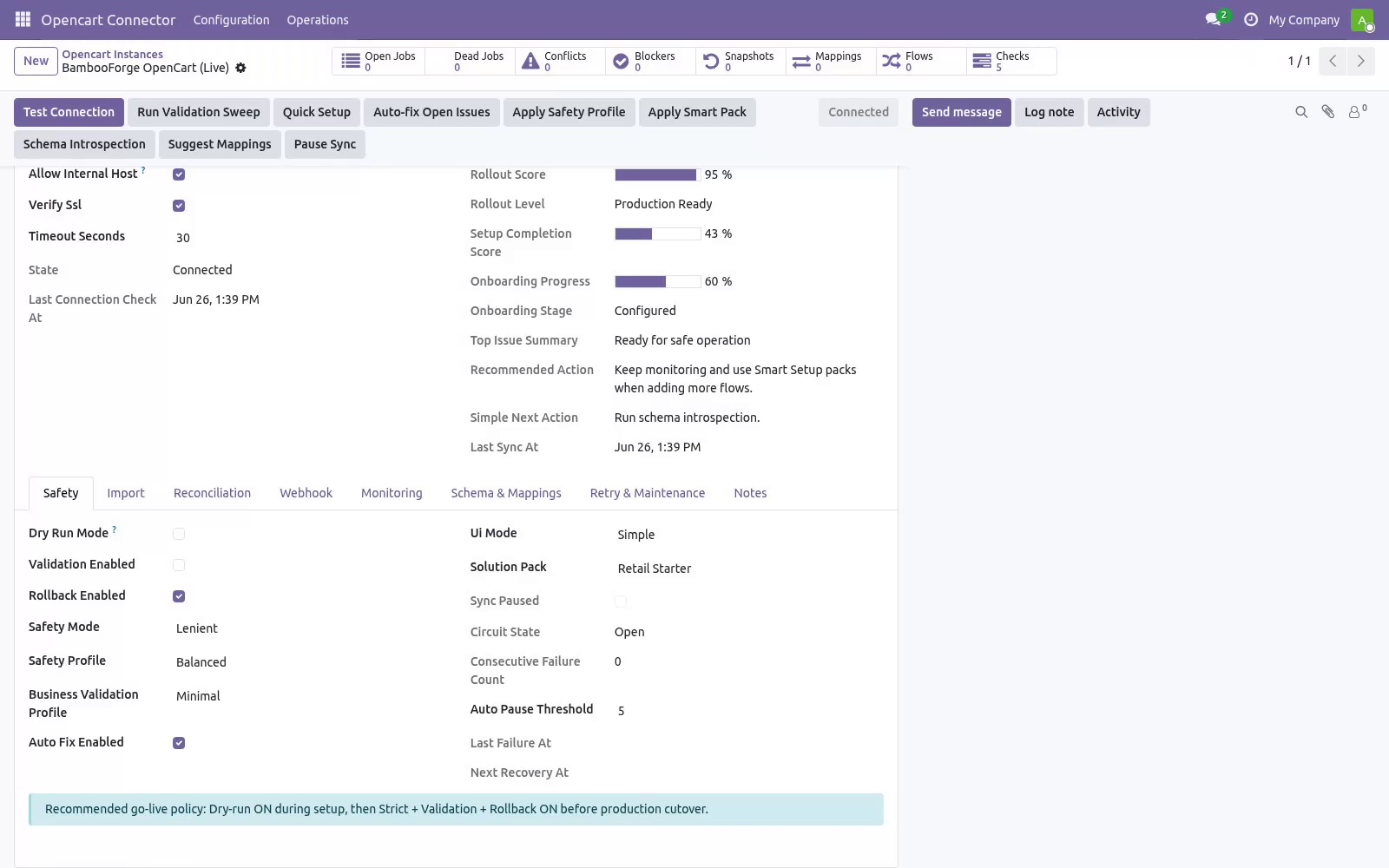Viewport: 1389px width, 868px height.
Task: Click the Rollout Score progress bar
Action: pyautogui.click(x=657, y=174)
